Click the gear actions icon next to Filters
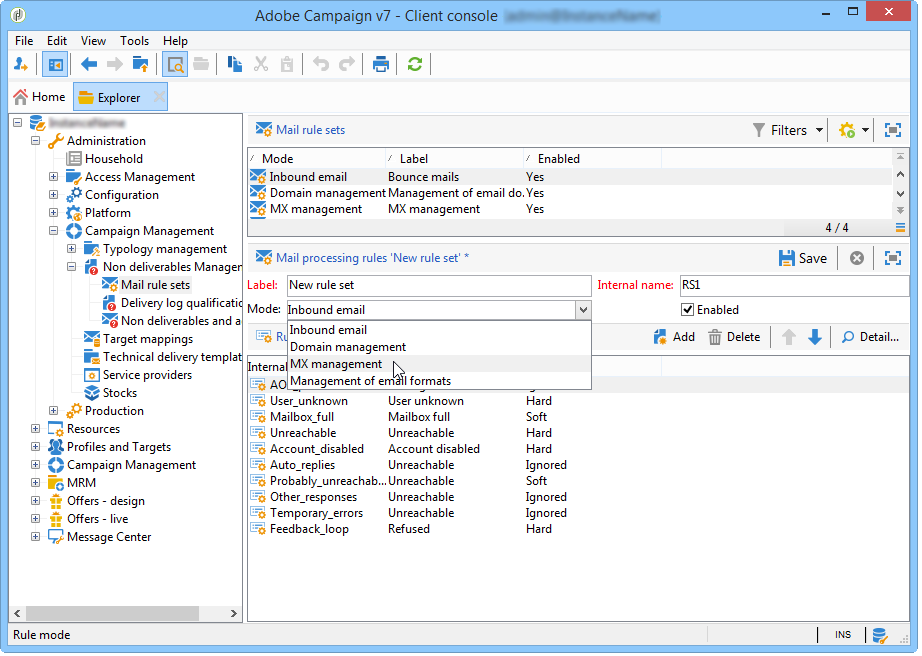922x656 pixels. (x=847, y=130)
